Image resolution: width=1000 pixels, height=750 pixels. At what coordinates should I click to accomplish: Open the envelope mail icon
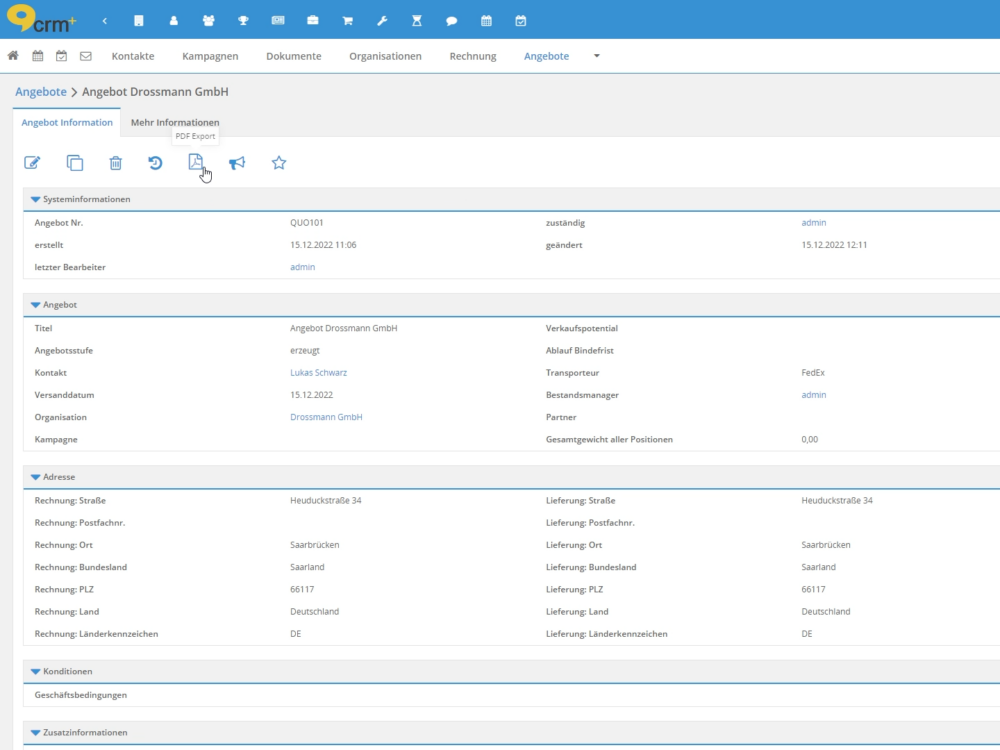point(85,56)
